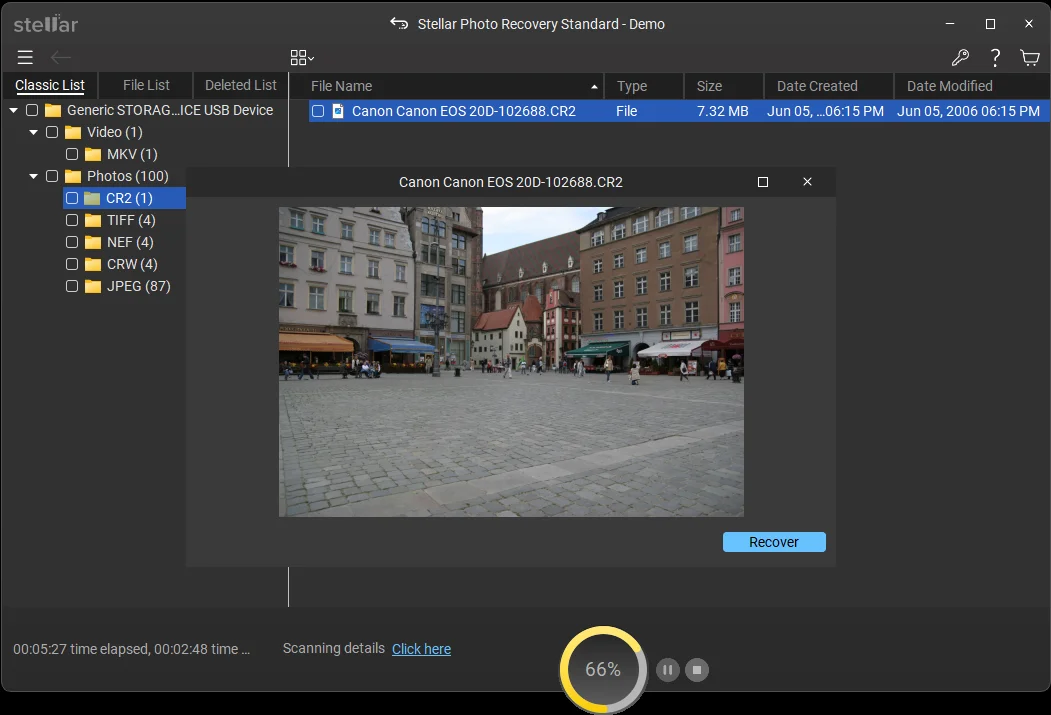Open the view mode grid dropdown
Viewport: 1051px width, 715px height.
click(302, 58)
